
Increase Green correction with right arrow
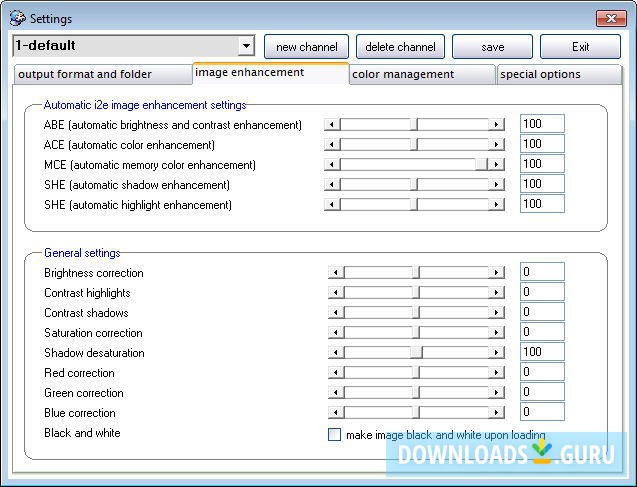[x=496, y=392]
